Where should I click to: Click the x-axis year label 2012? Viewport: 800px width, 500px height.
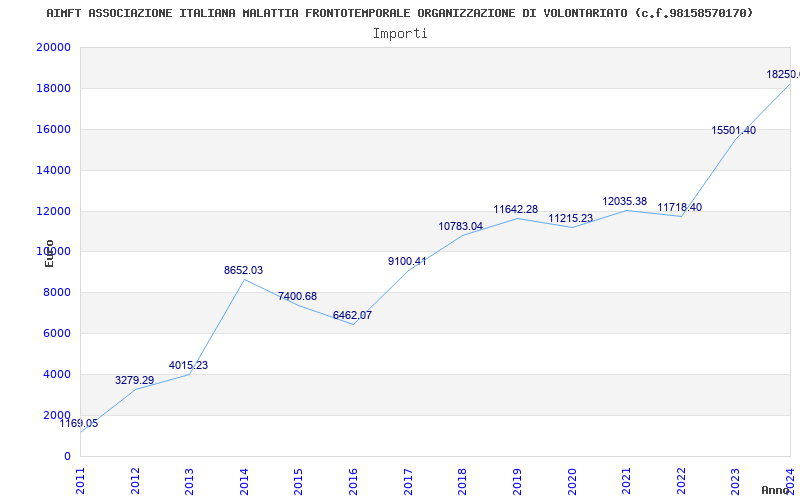point(135,482)
